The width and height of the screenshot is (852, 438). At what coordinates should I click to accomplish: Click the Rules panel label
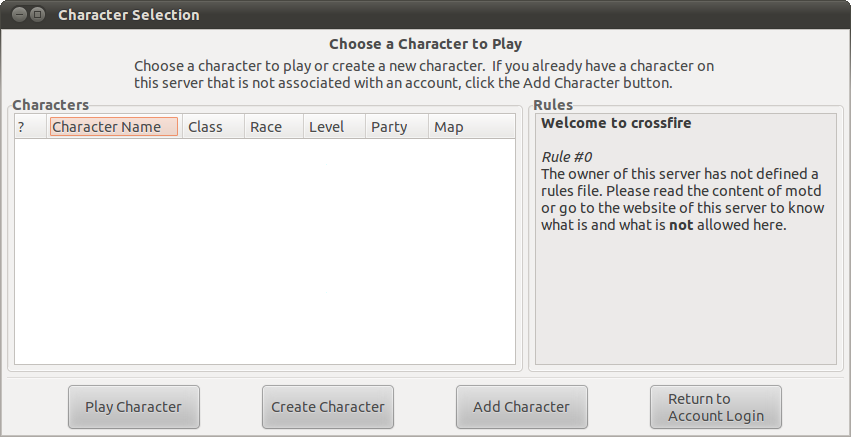[553, 105]
